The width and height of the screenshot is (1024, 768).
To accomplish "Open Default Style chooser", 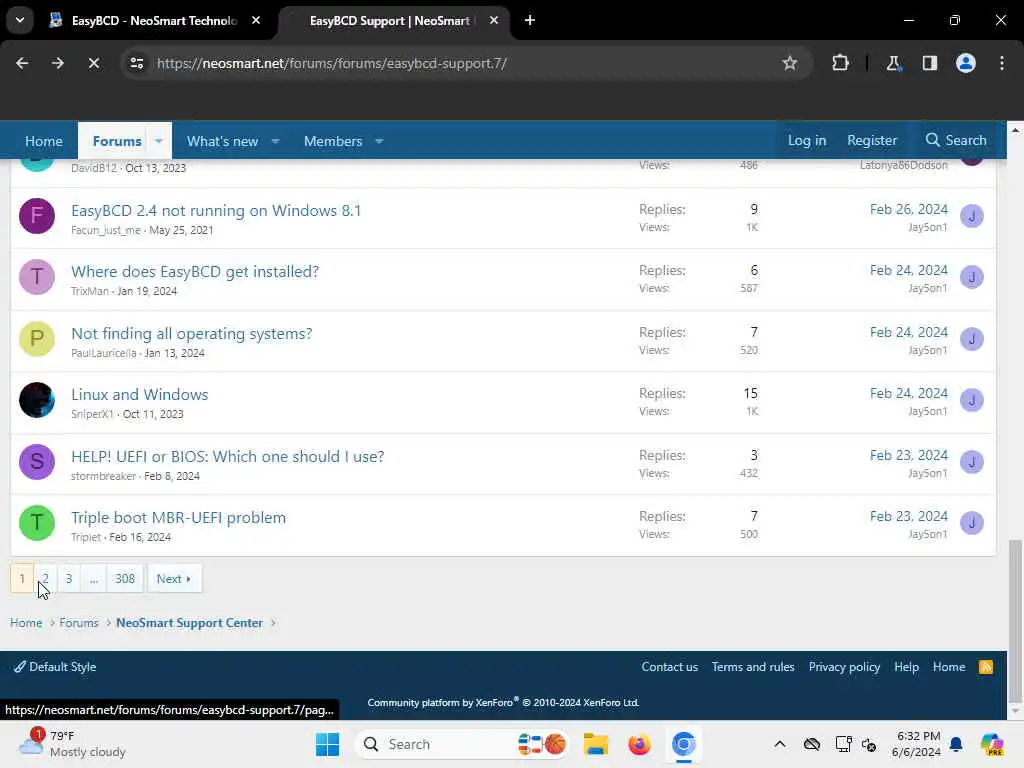I will click(56, 667).
